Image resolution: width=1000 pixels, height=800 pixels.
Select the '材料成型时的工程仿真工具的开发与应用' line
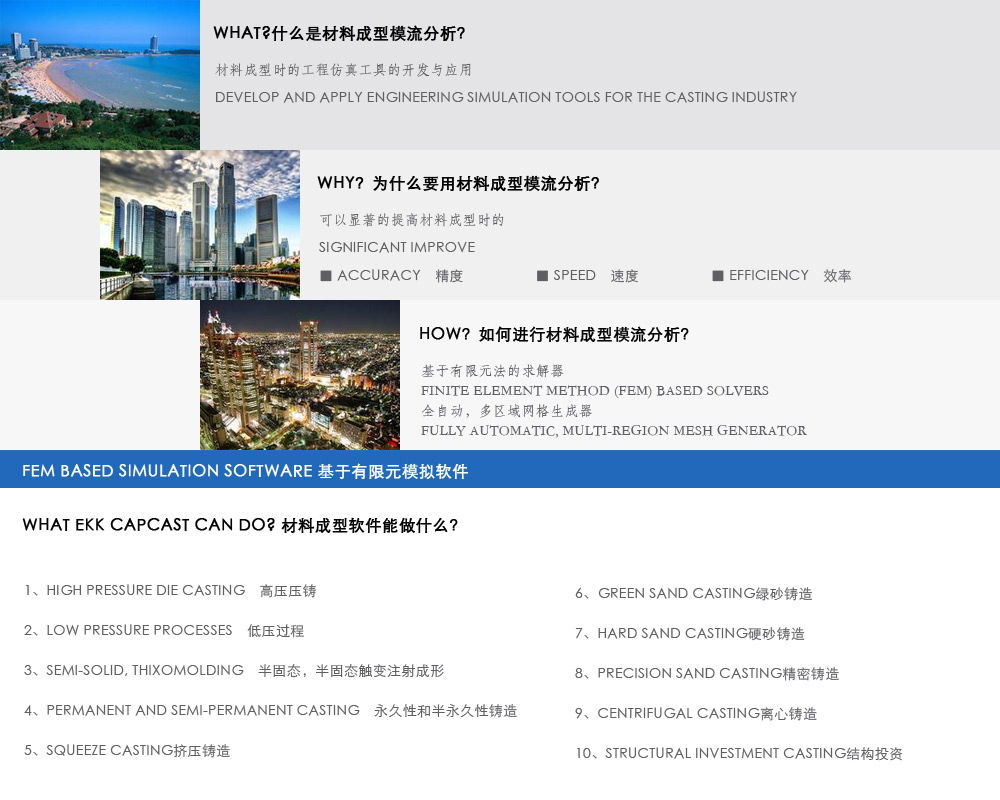344,70
